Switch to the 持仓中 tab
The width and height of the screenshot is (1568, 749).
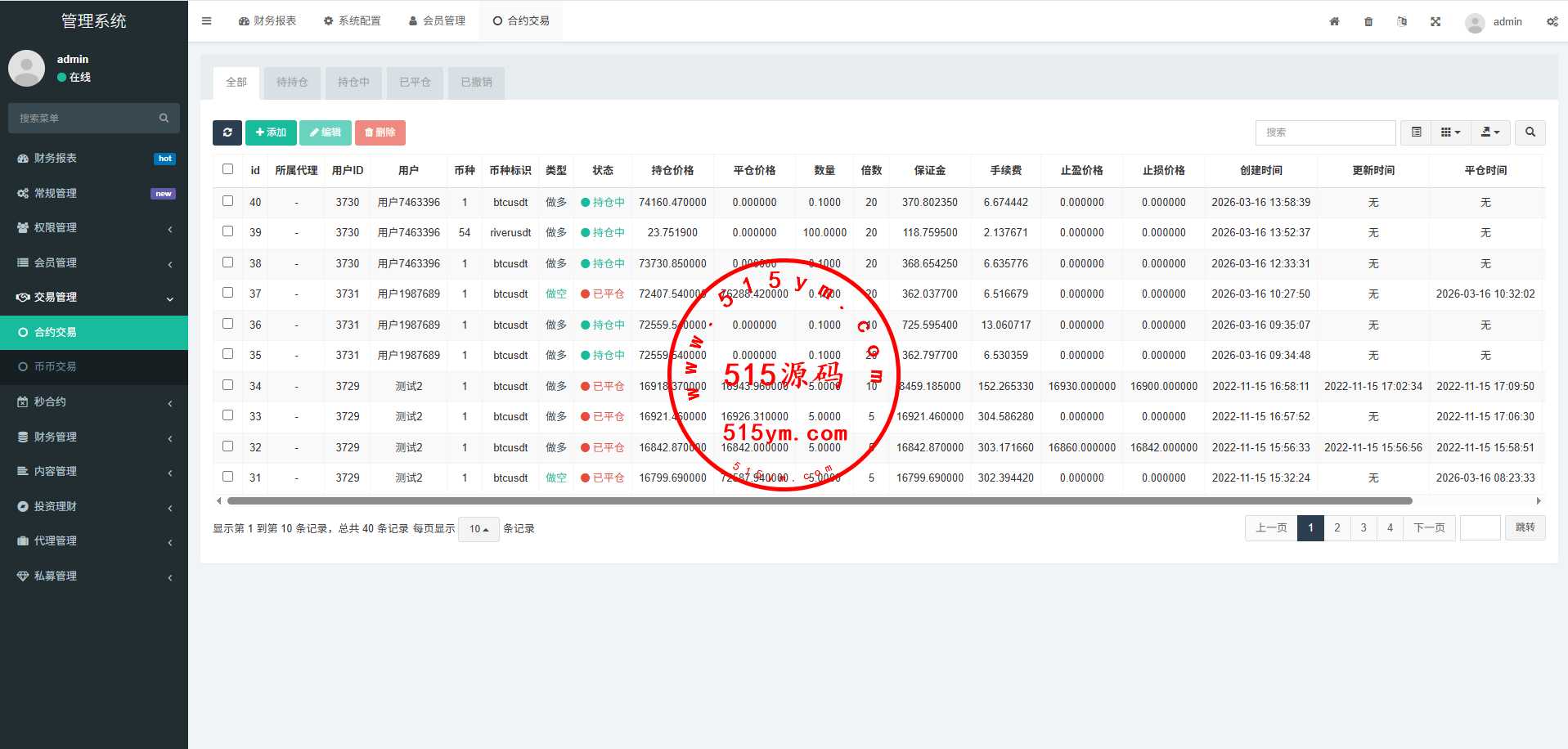pos(353,83)
